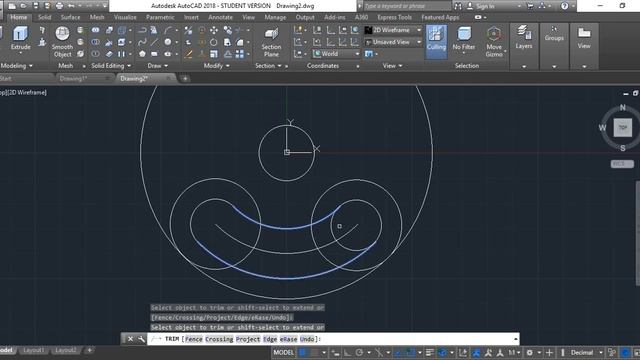Click the Solid Union icon
This screenshot has height=360, width=640.
point(95,30)
